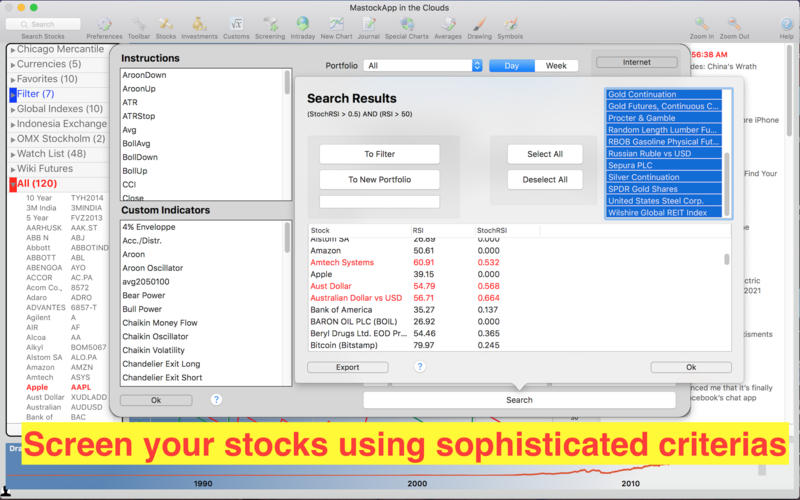800x500 pixels.
Task: Click the Custom Indicators list scrollbar
Action: point(287,237)
